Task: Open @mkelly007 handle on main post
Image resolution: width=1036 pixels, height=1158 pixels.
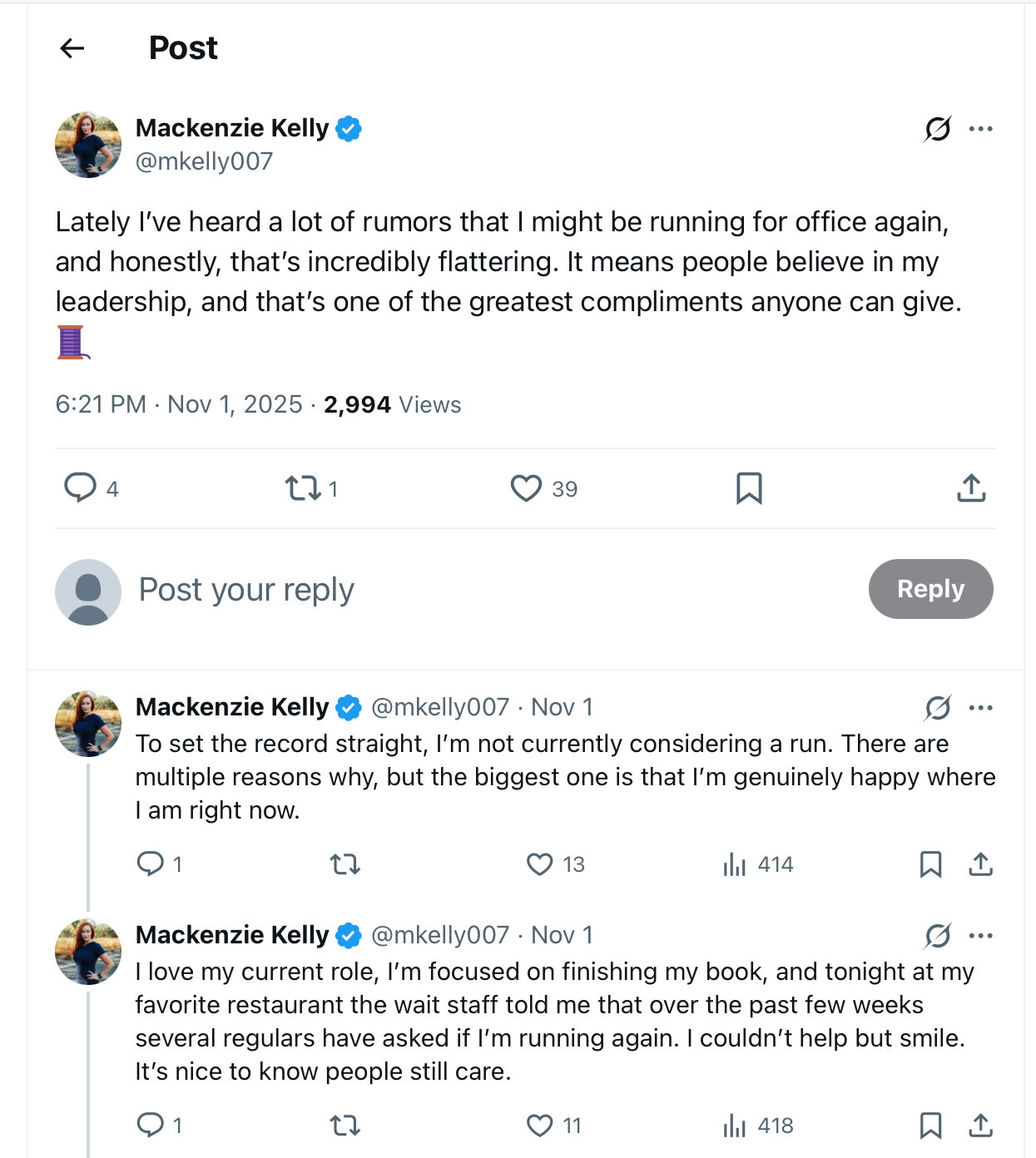Action: (205, 161)
